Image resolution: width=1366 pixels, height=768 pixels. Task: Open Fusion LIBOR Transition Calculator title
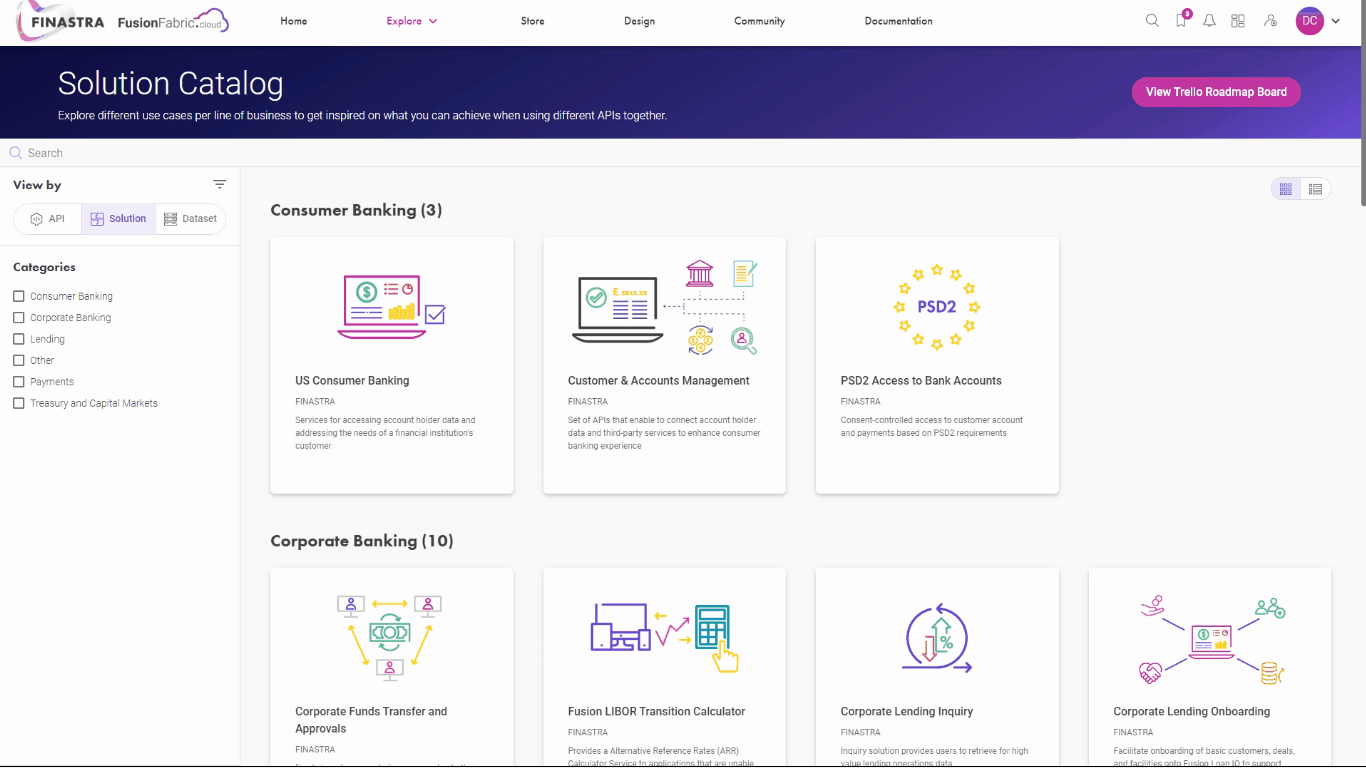(657, 712)
